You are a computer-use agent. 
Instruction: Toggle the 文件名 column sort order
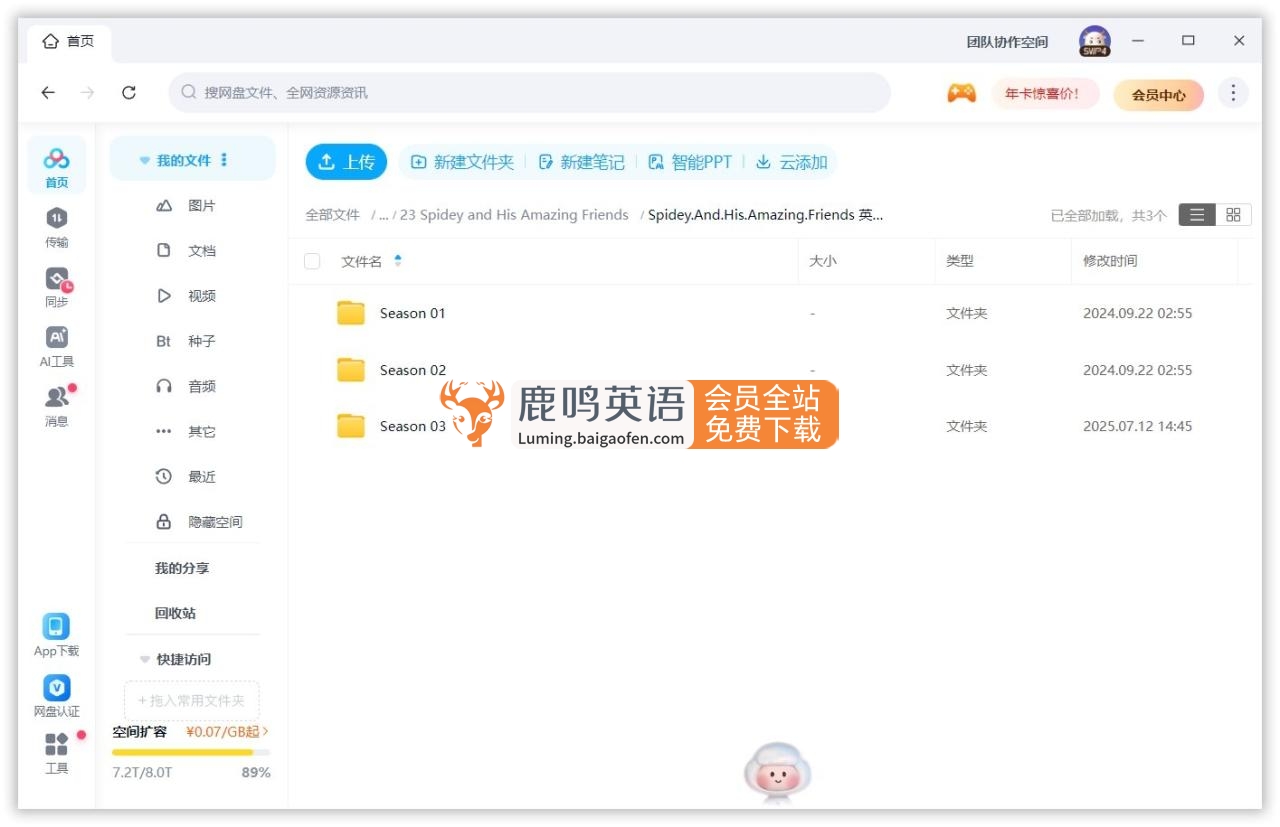pyautogui.click(x=398, y=260)
